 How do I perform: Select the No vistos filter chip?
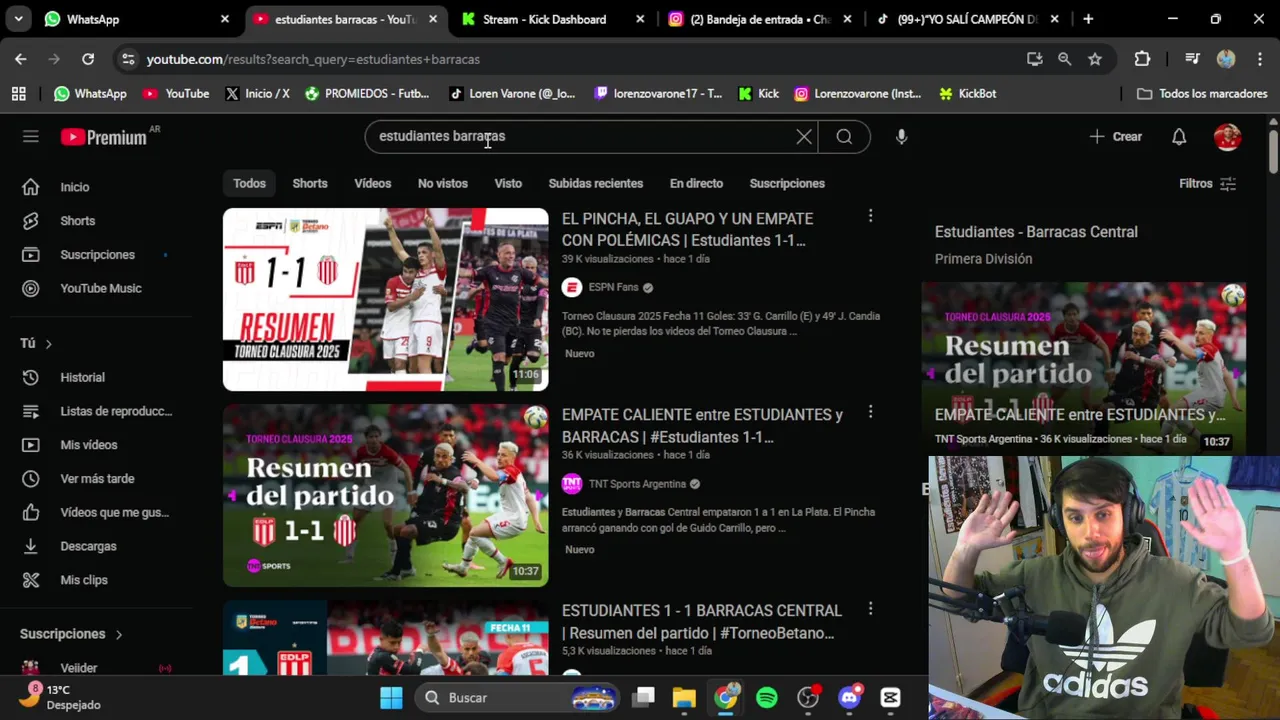click(443, 184)
